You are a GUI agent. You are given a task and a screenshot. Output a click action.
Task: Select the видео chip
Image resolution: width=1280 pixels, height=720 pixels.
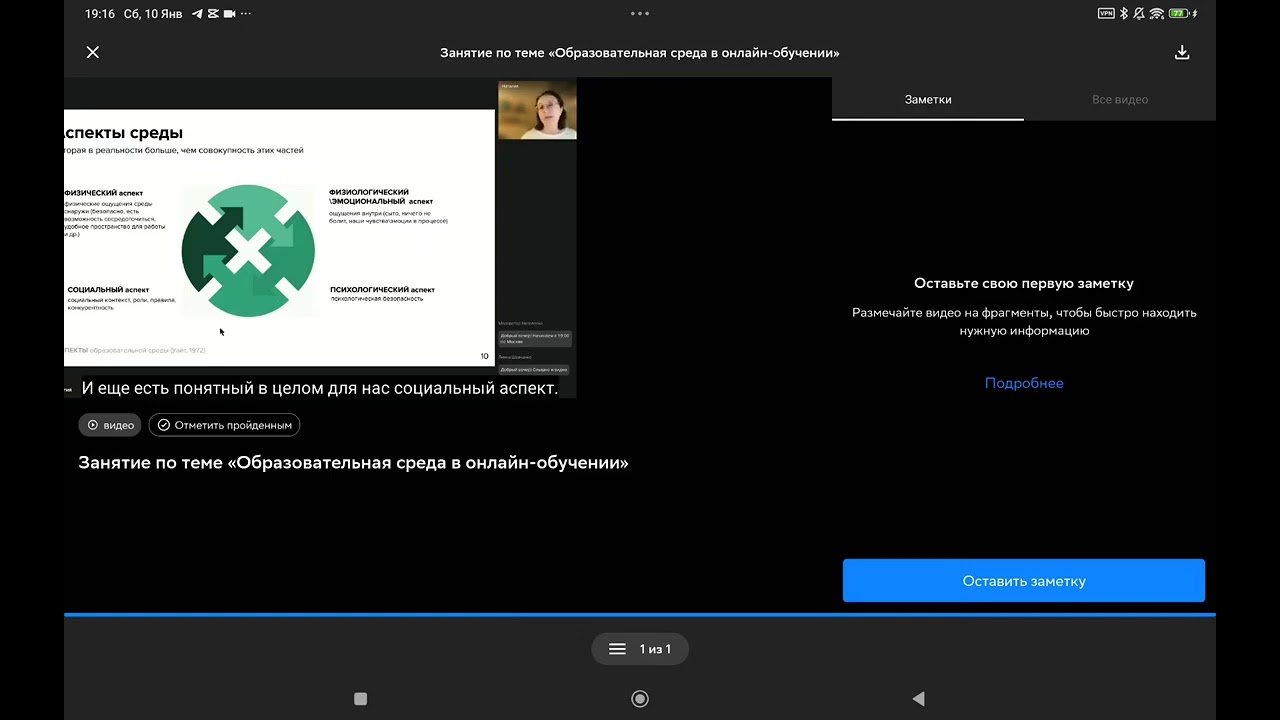(110, 425)
